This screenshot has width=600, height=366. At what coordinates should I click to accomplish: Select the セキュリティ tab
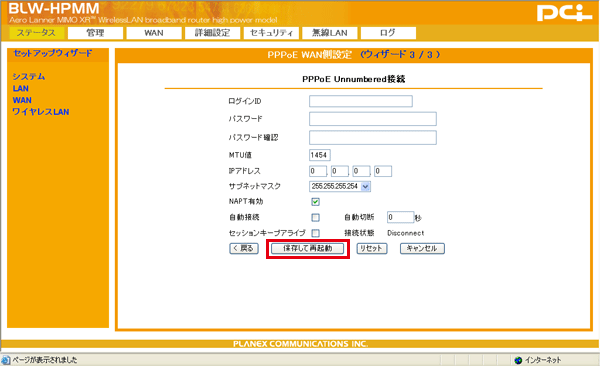tap(271, 33)
